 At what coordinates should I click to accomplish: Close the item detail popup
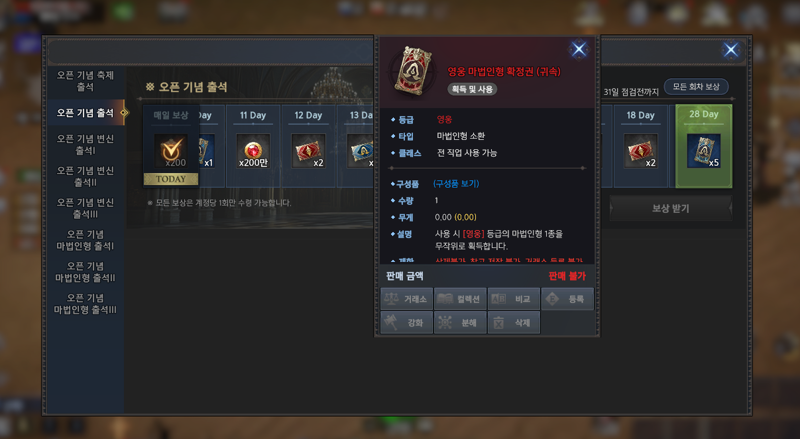click(x=579, y=50)
